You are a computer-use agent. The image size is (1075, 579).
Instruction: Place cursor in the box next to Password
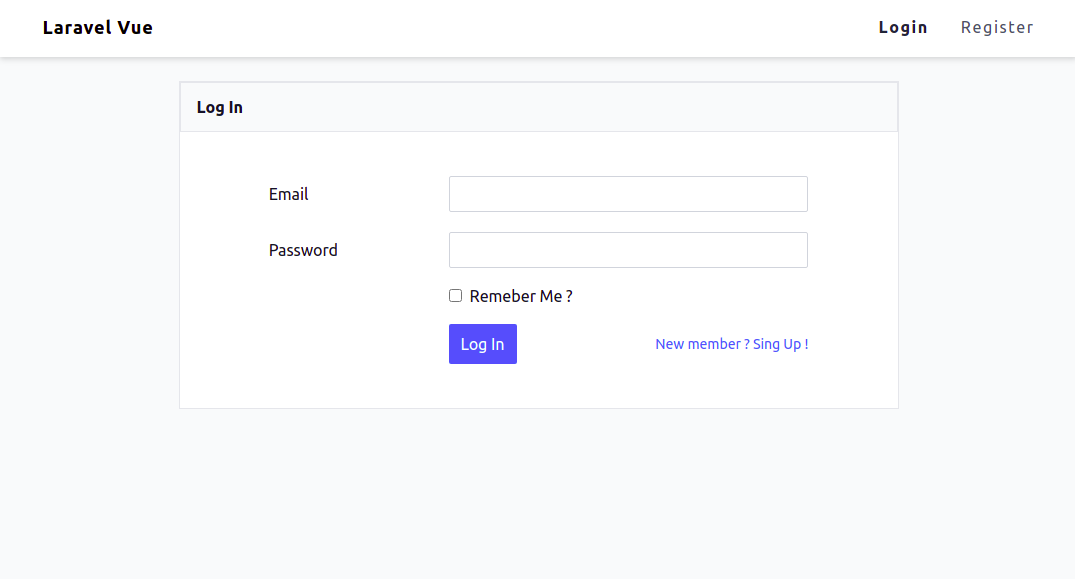point(628,250)
